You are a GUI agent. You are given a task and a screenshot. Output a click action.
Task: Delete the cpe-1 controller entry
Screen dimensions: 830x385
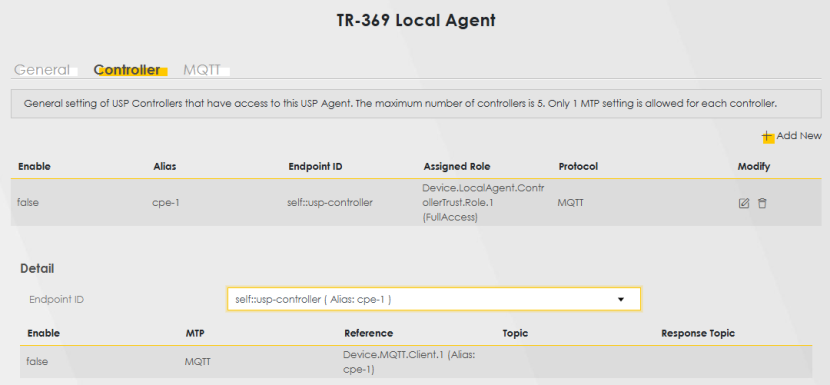click(762, 203)
